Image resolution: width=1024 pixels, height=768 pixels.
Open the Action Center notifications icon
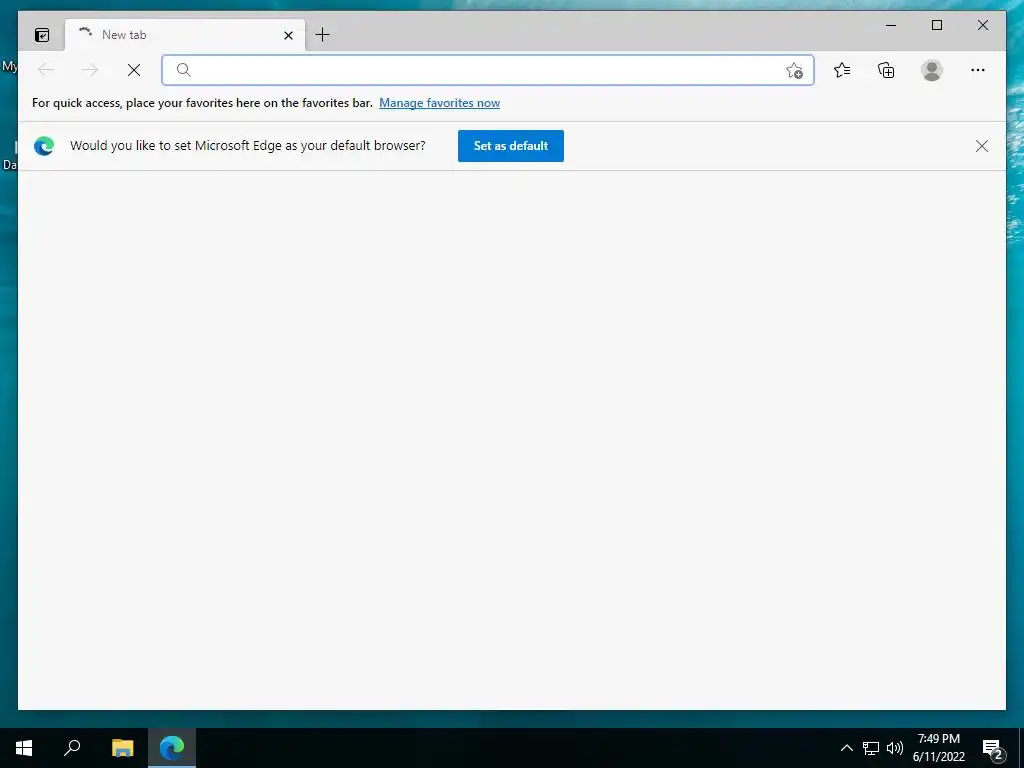993,749
